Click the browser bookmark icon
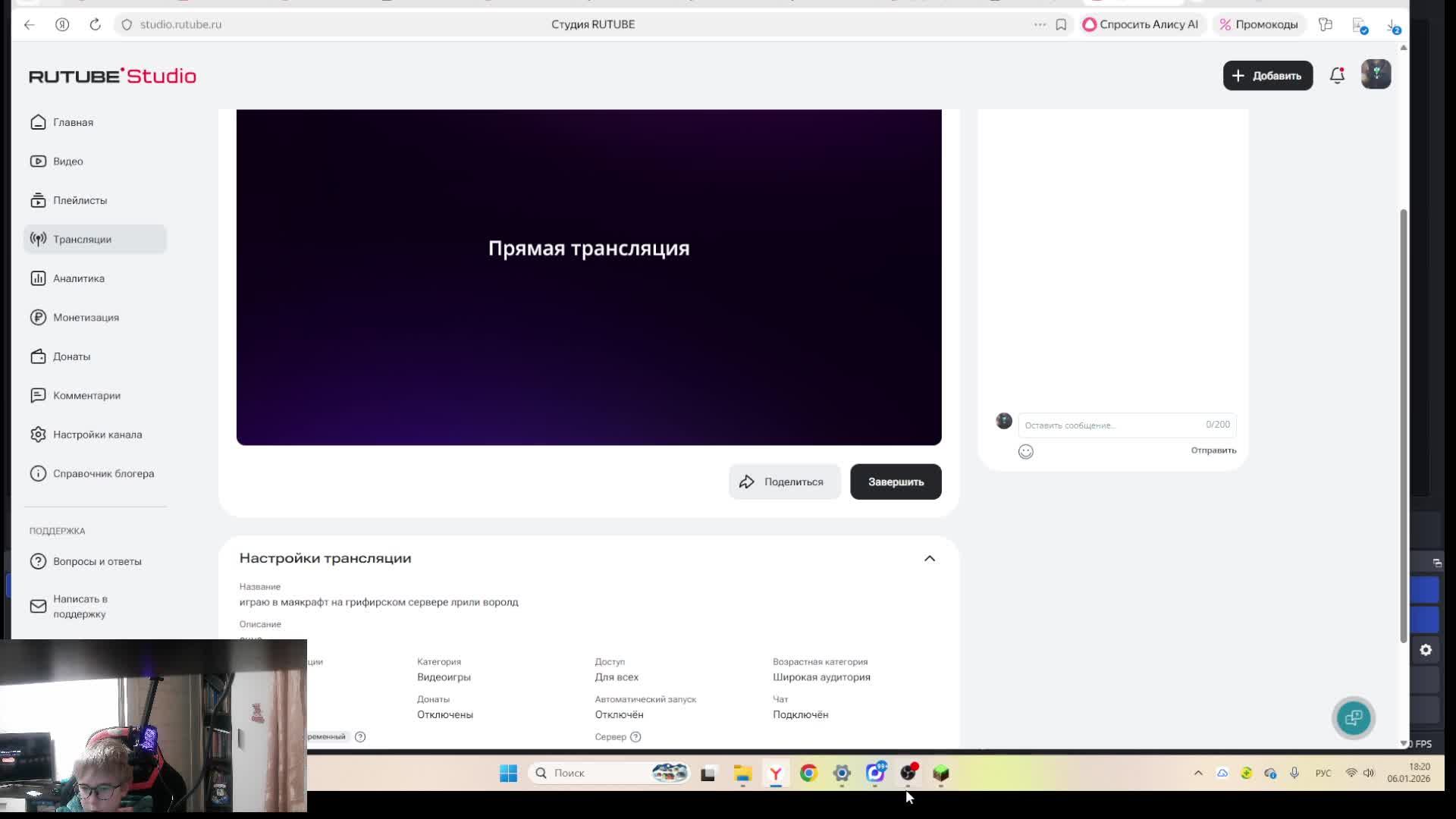 click(1061, 24)
